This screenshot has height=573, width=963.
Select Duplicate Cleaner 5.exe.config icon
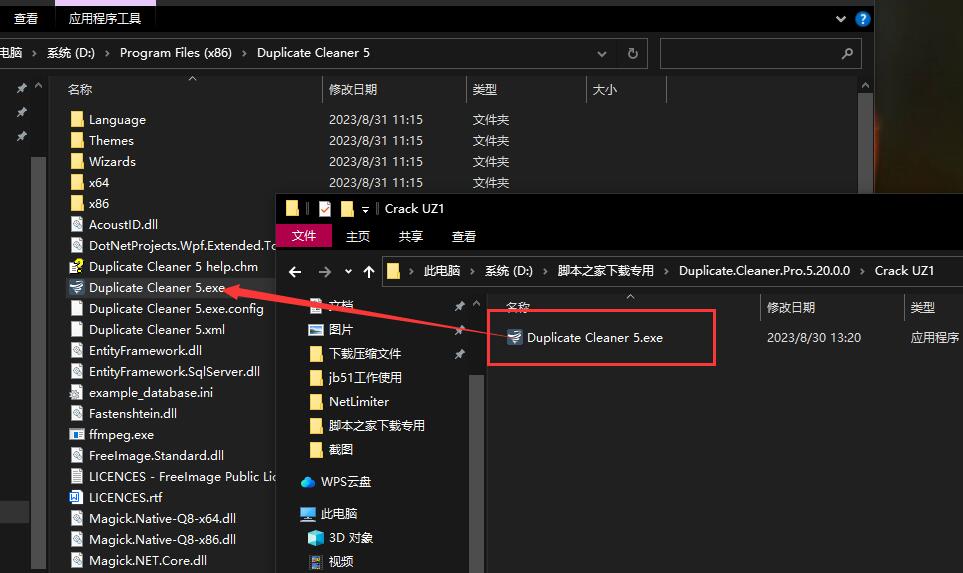(x=77, y=308)
